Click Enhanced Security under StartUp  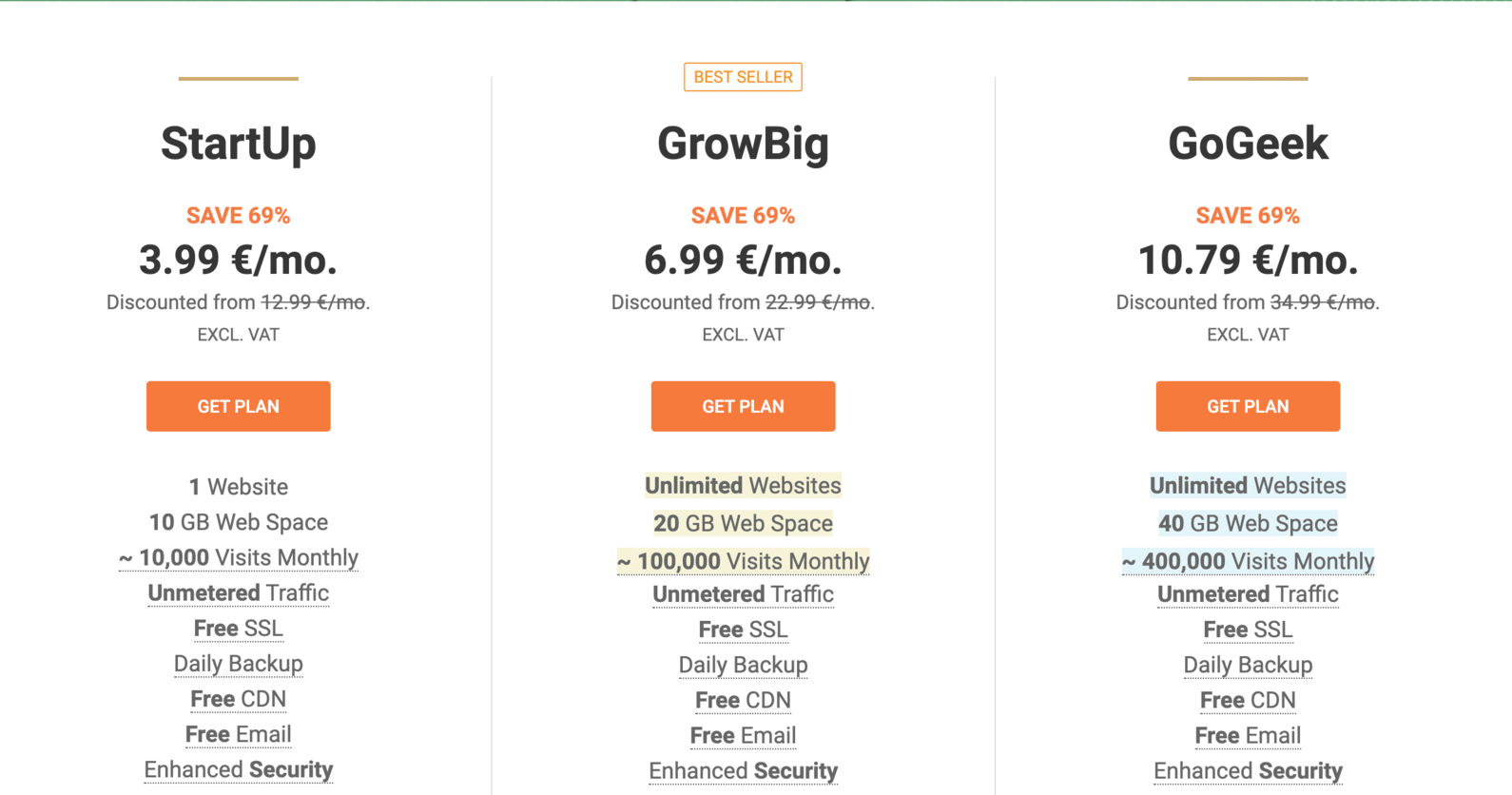click(238, 769)
